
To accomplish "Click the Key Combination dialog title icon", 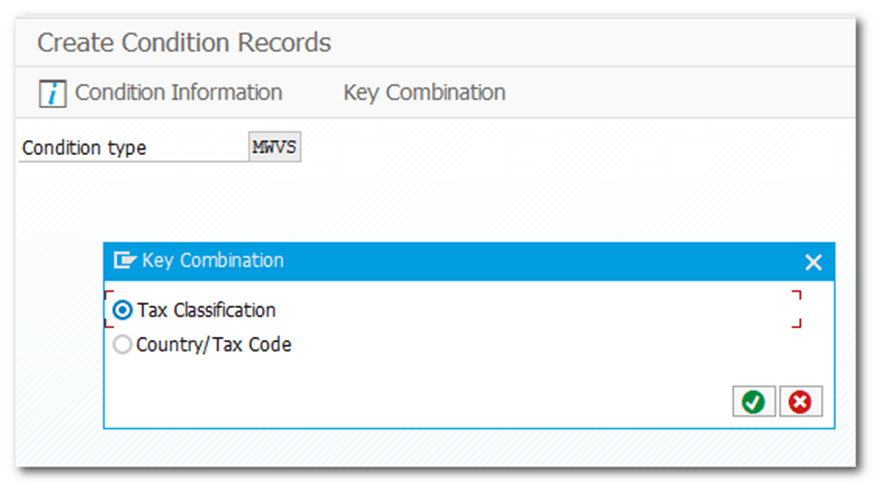I will [x=124, y=261].
